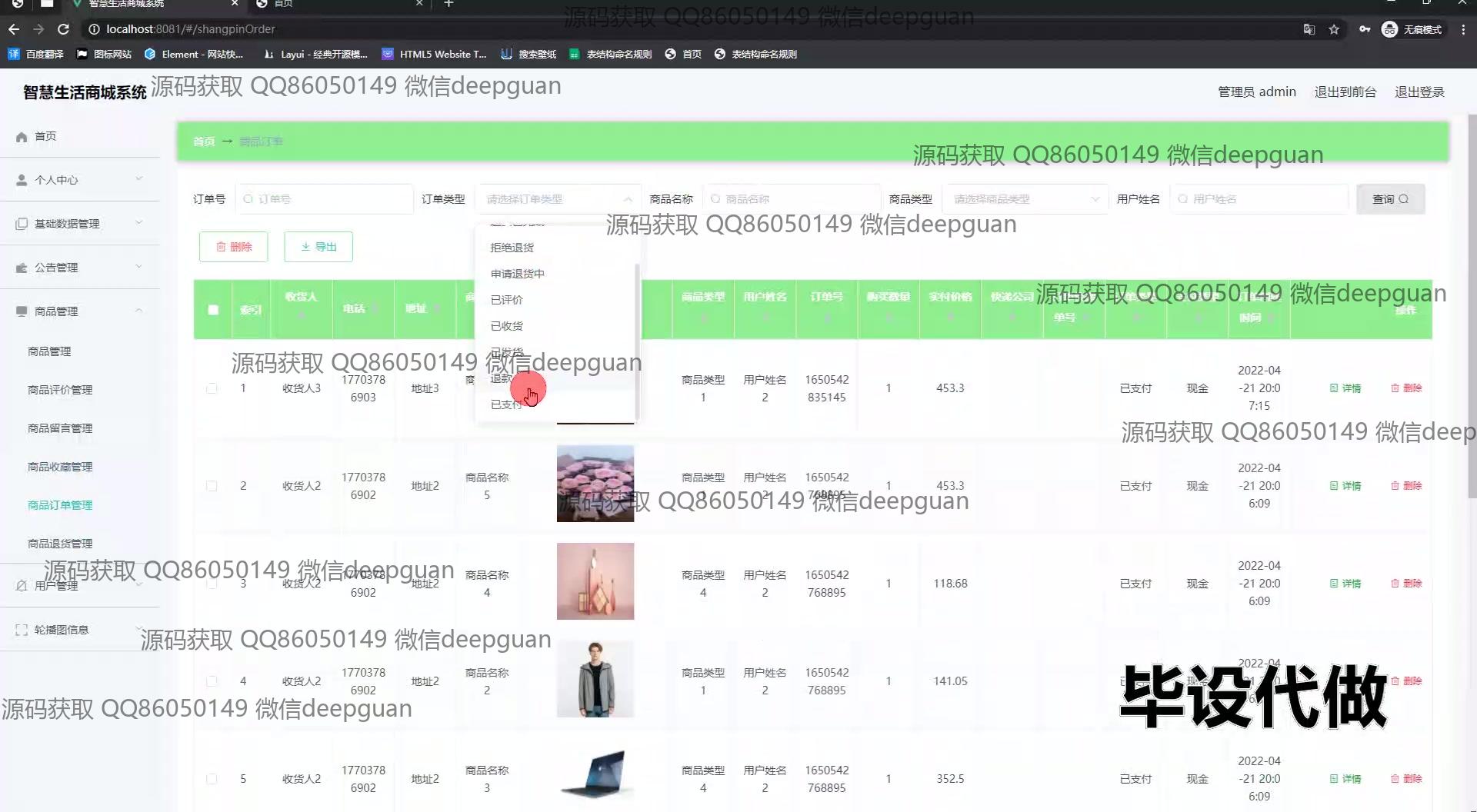Delete order row 2 via trash link

1406,486
